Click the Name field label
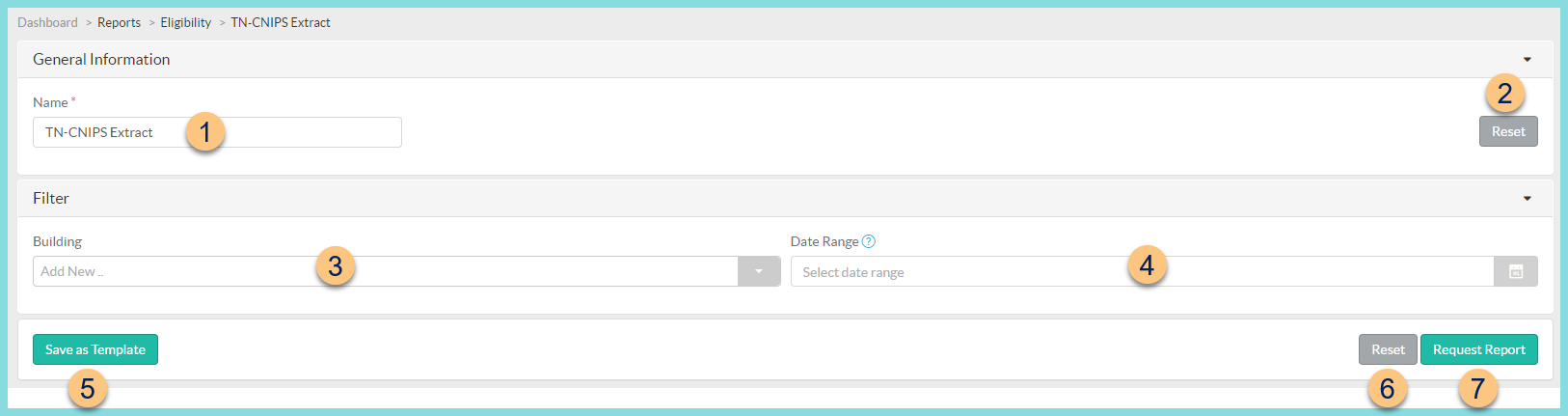The height and width of the screenshot is (416, 1568). 50,102
